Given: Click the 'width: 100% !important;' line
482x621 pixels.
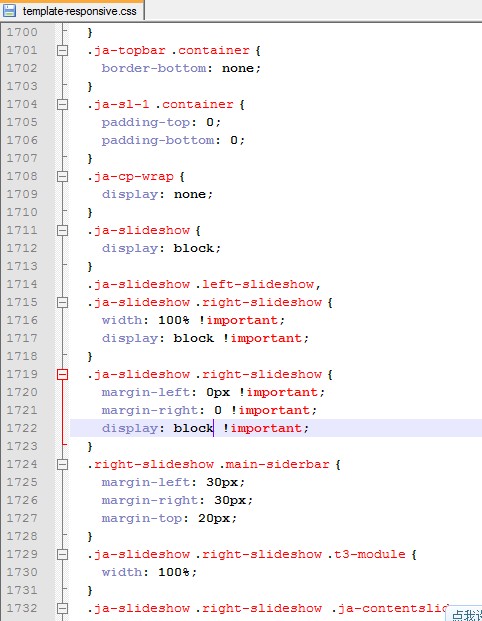Looking at the screenshot, I should 193,320.
